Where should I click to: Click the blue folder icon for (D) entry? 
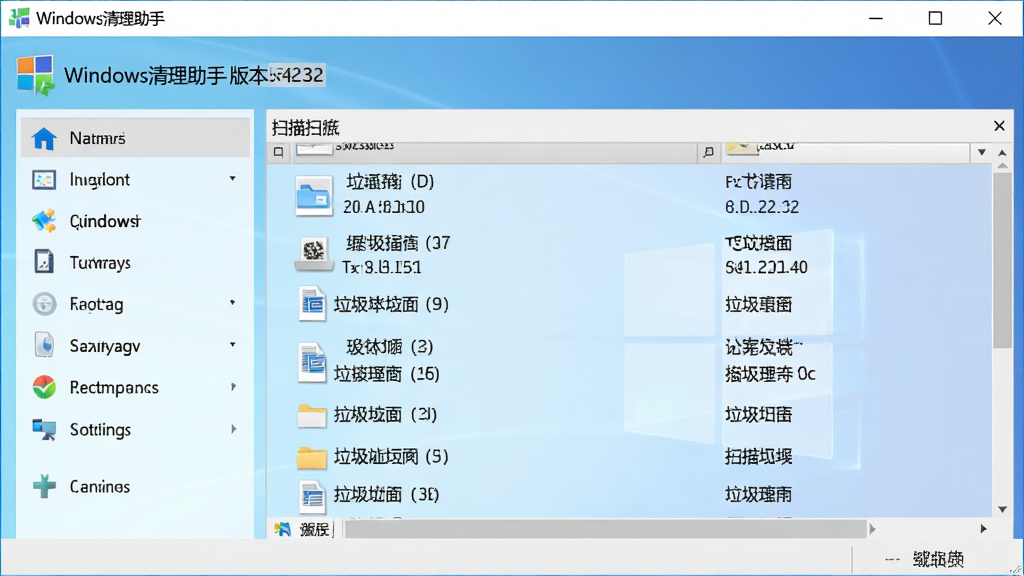[313, 195]
